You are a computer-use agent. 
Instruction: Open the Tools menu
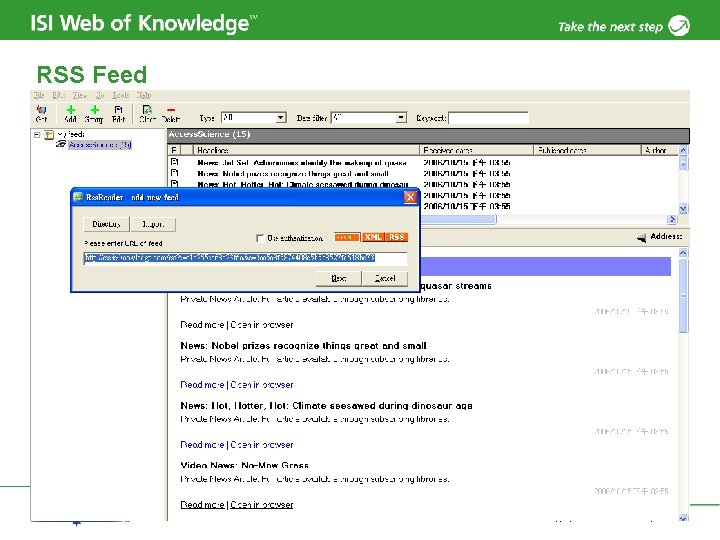tap(121, 95)
